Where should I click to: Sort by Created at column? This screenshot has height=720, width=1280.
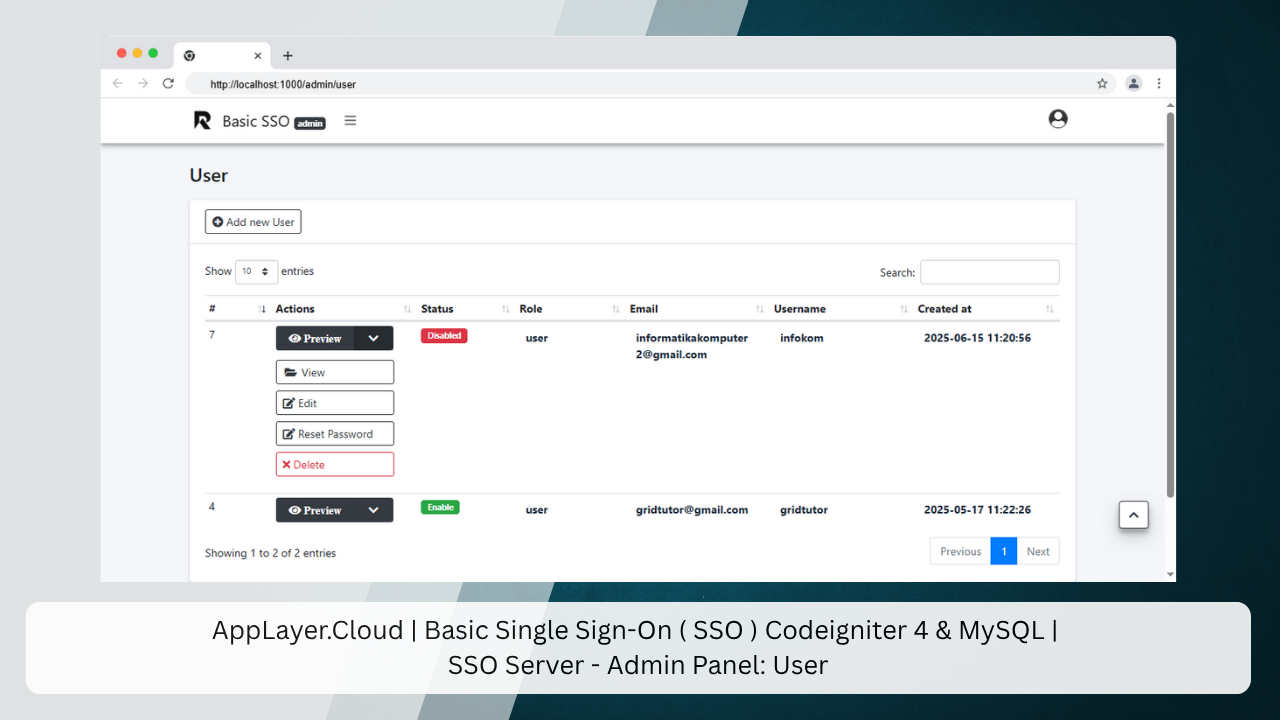tap(986, 309)
